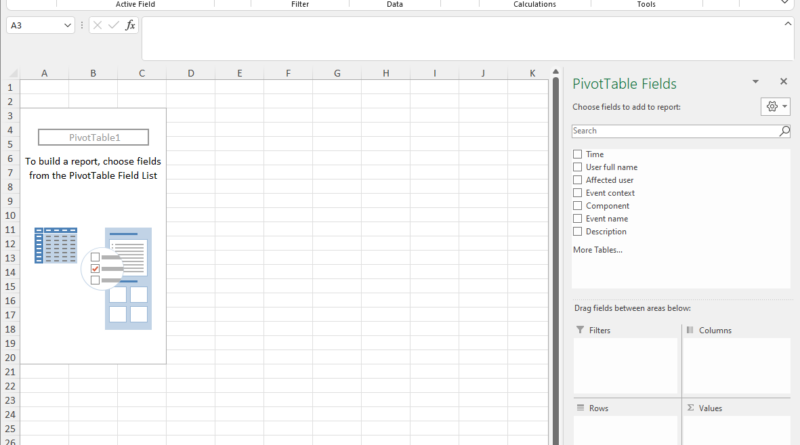Click the formula bar Cancel X icon
The image size is (800, 445).
click(97, 25)
